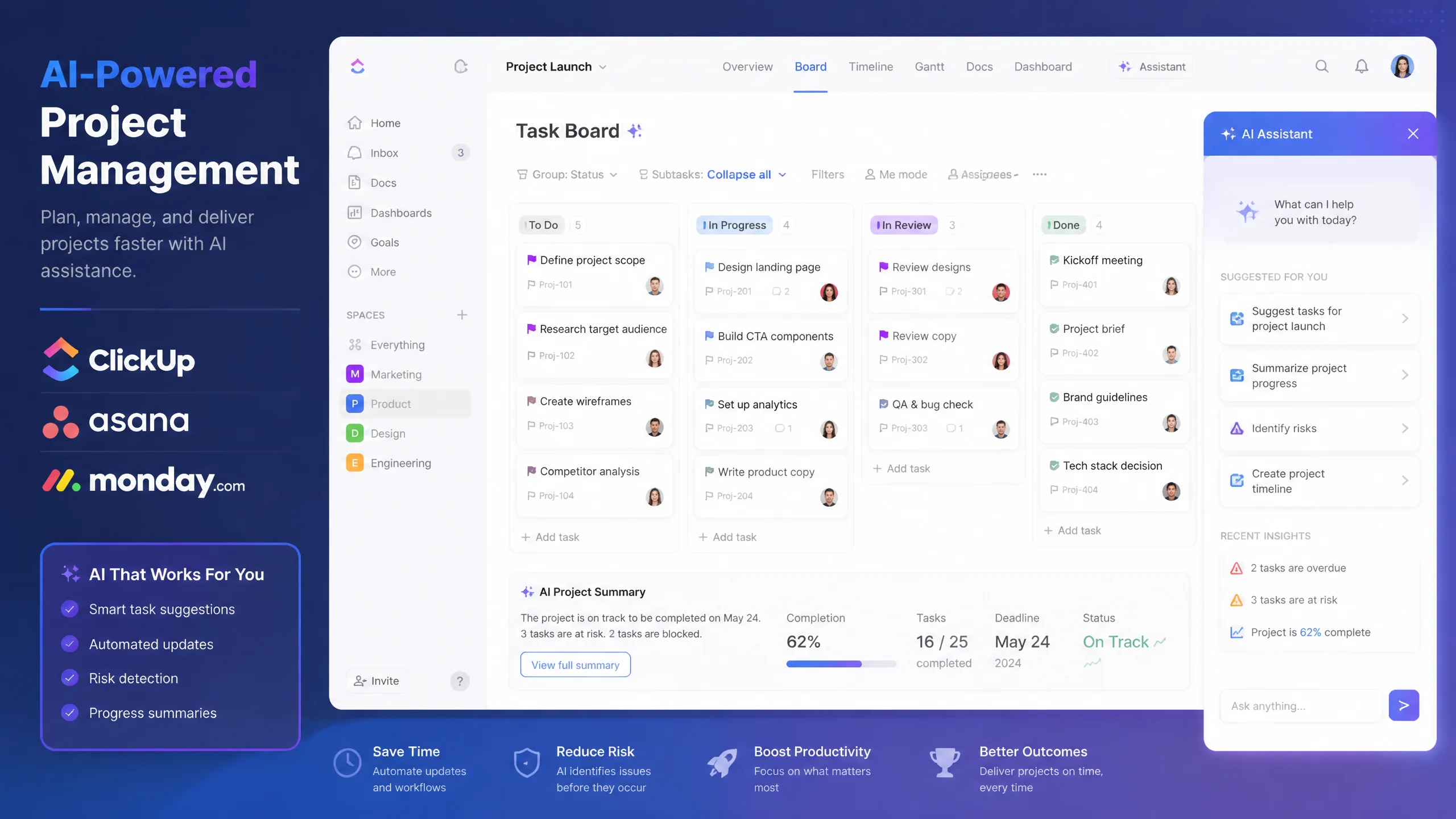Screen dimensions: 1456x819
Task: Switch to the Docs tab
Action: point(979,67)
